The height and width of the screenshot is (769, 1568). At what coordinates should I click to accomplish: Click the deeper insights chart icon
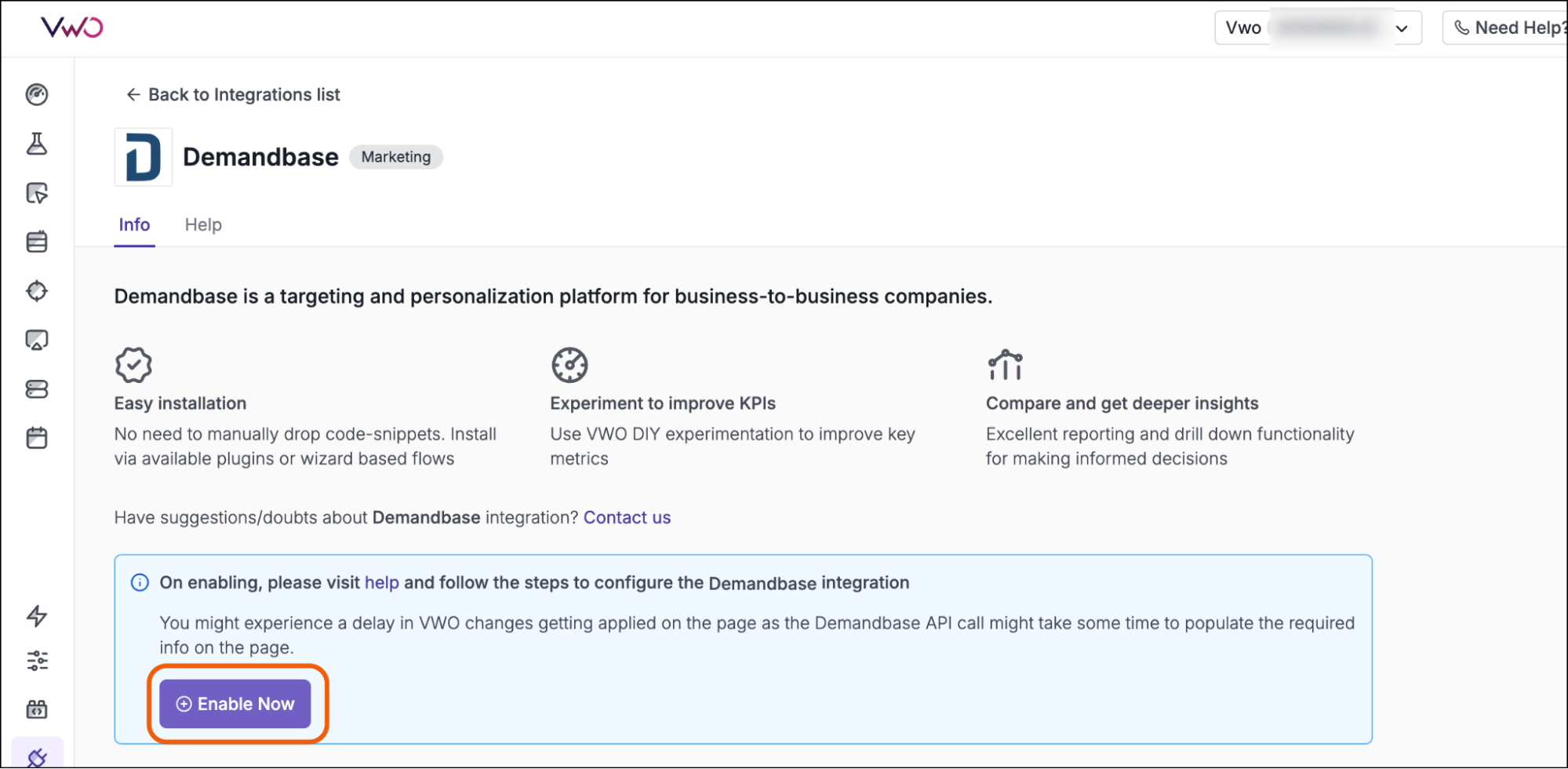point(1006,365)
